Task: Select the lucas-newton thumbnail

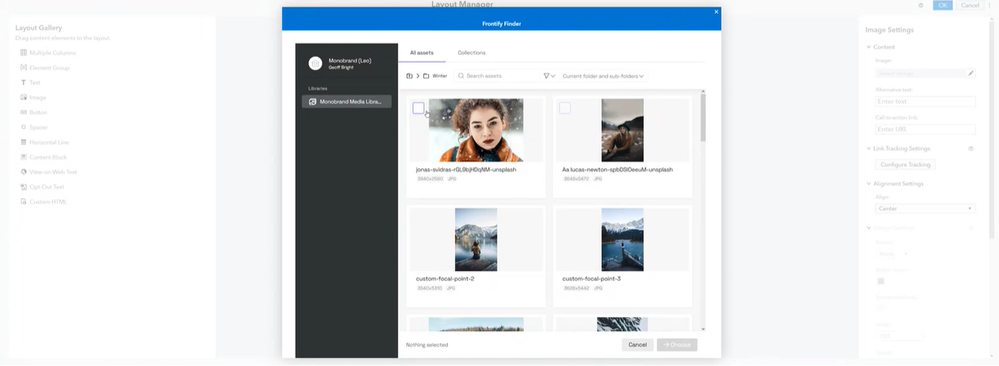Action: 622,130
